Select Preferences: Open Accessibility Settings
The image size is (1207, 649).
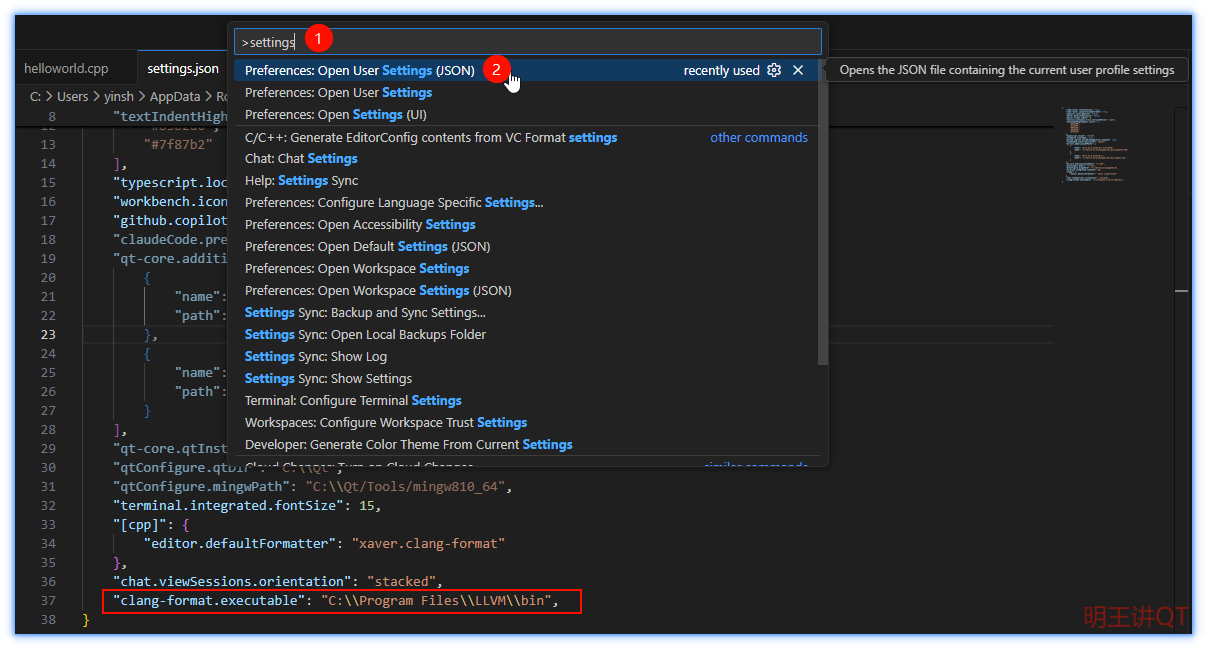(360, 225)
